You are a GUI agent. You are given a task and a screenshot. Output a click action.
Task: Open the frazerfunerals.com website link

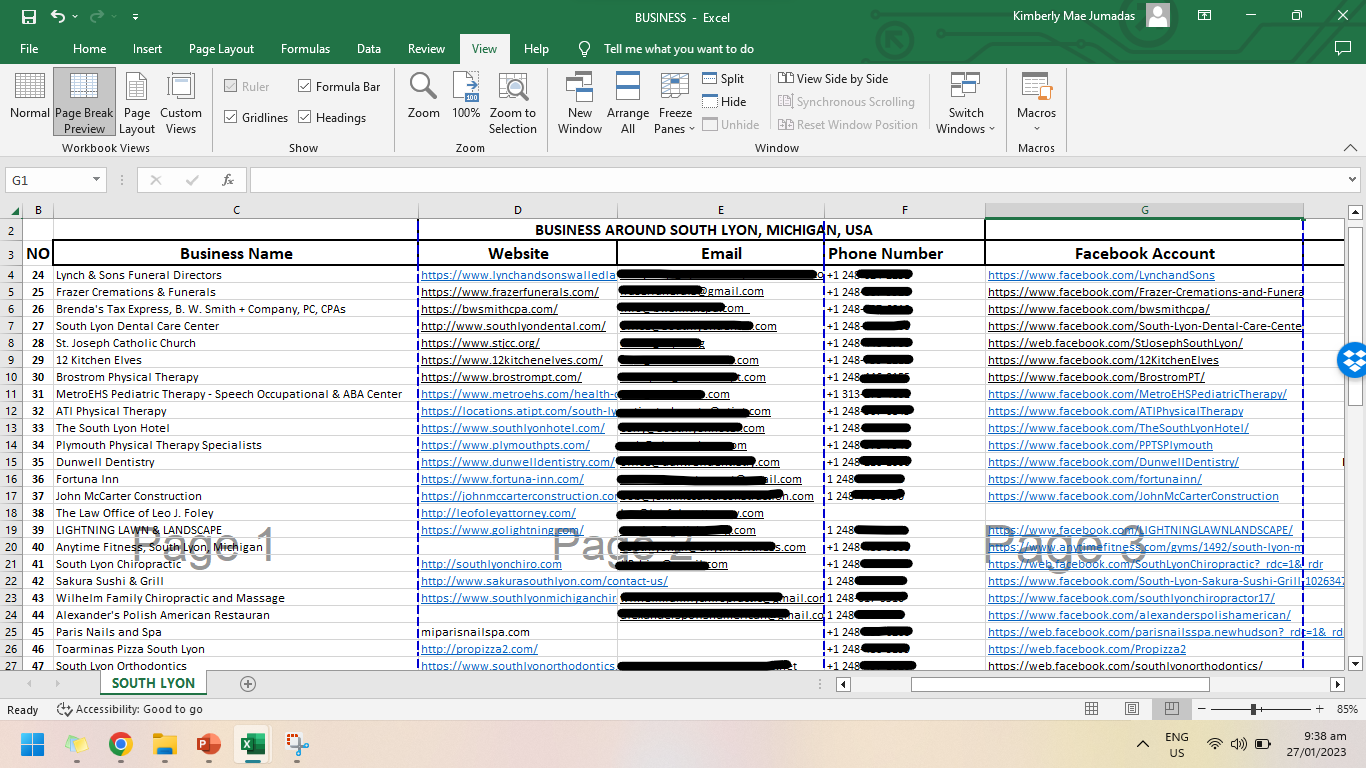[x=509, y=292]
